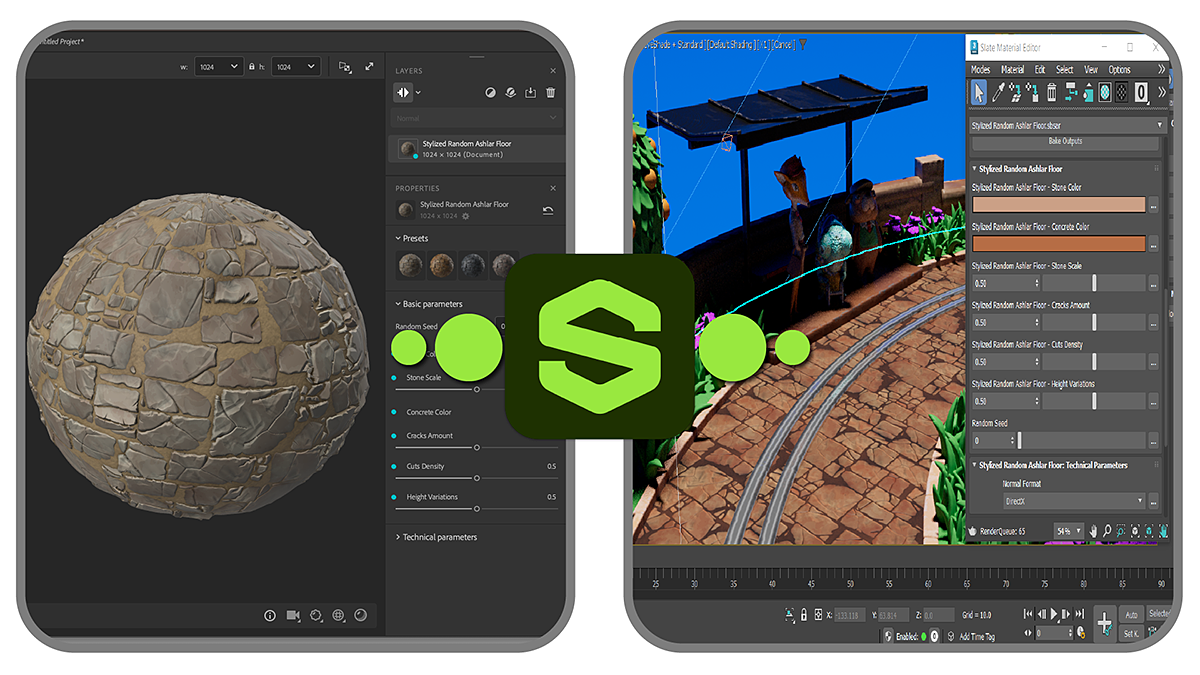This screenshot has height=675, width=1200.
Task: Select the first stone preset thumbnail
Action: [x=410, y=267]
